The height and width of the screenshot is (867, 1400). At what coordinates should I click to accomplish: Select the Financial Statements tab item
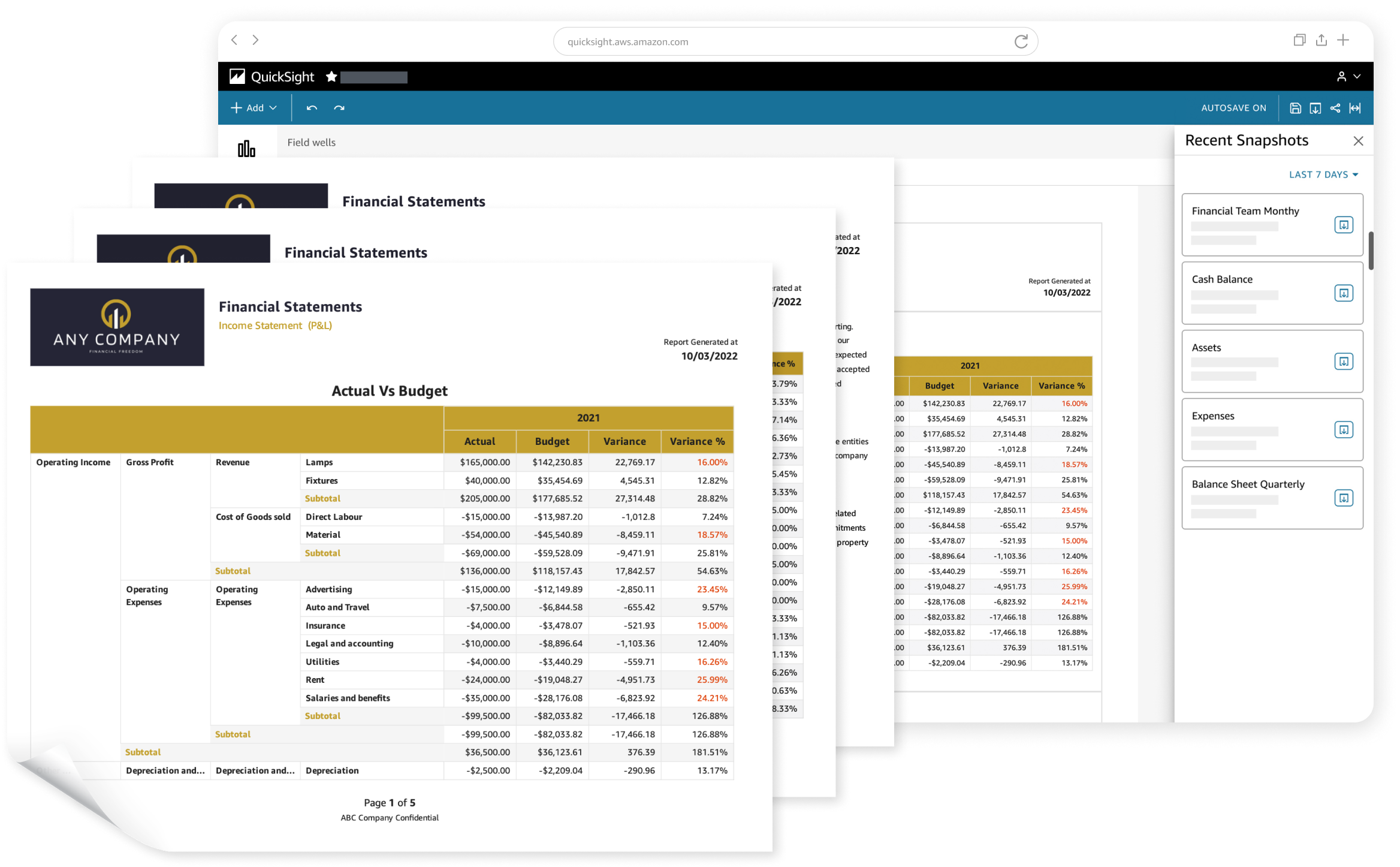pyautogui.click(x=414, y=200)
